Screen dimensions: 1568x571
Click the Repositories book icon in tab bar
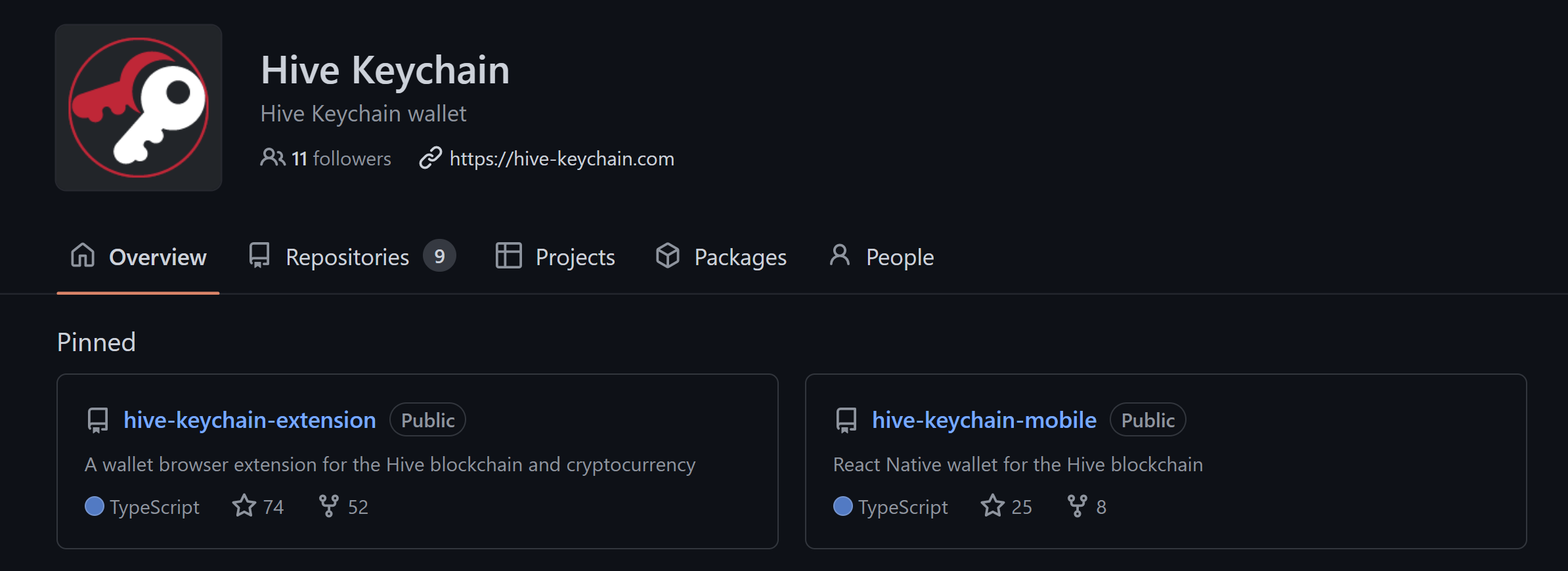click(259, 255)
